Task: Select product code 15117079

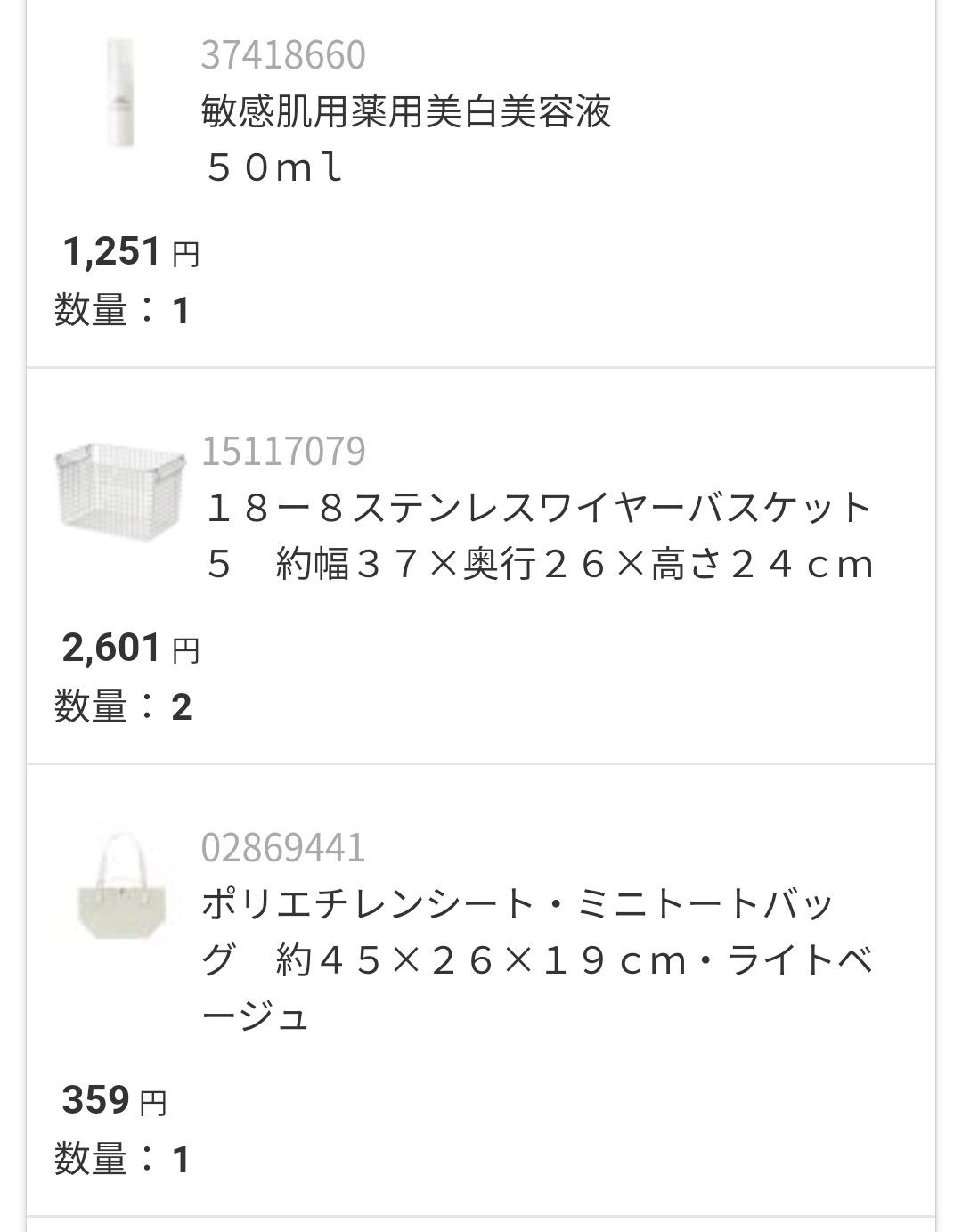Action: [283, 452]
